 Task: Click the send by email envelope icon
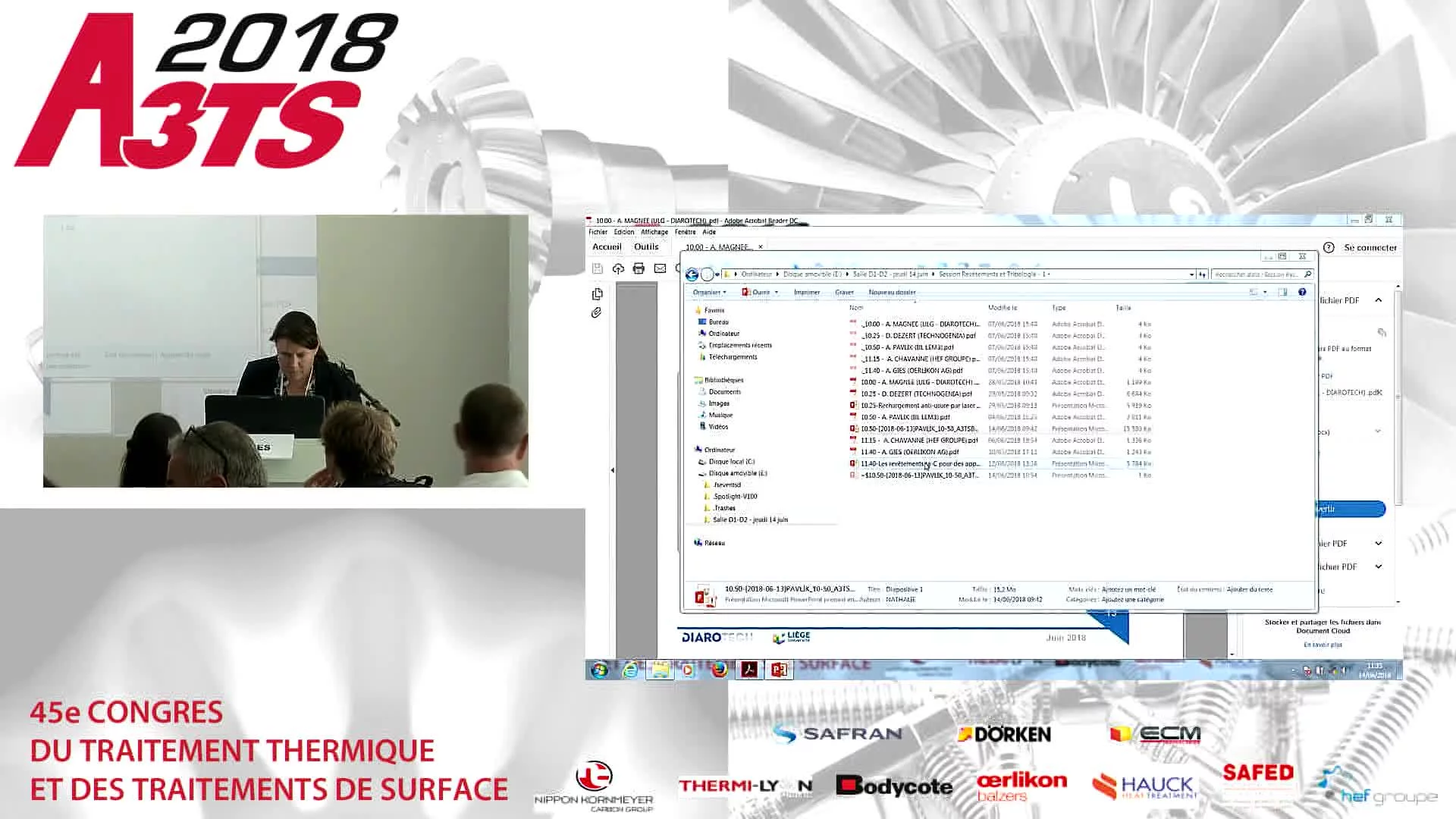coord(660,268)
